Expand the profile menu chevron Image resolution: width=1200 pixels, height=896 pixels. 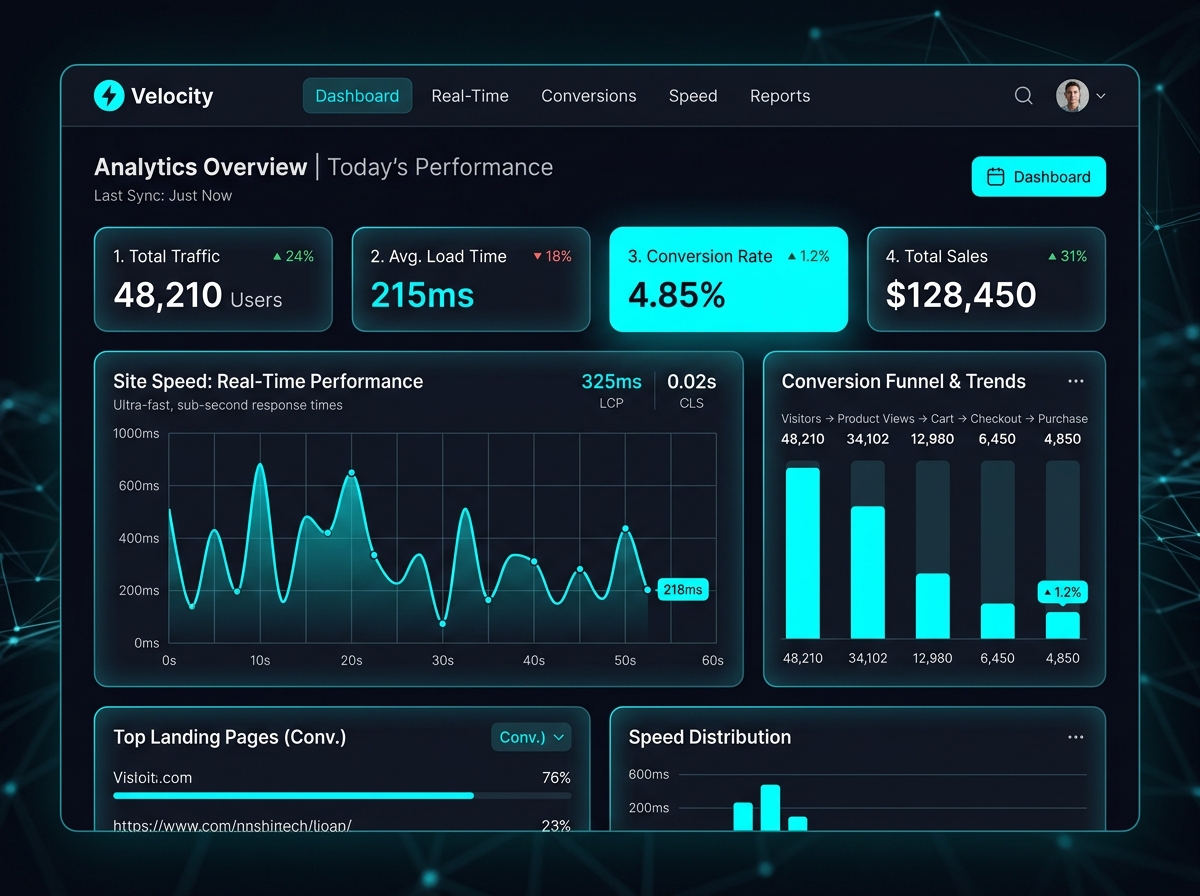1101,96
